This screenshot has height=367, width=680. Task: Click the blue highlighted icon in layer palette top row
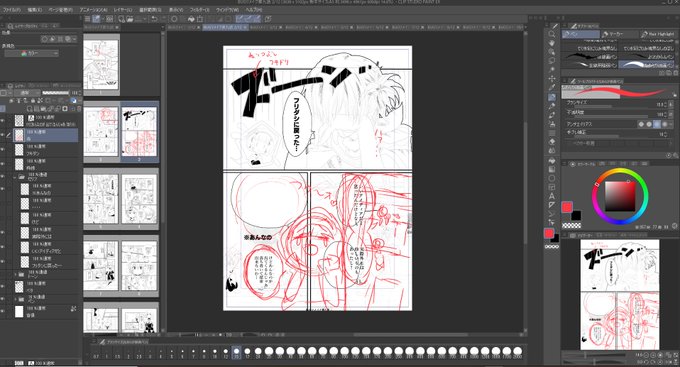pyautogui.click(x=74, y=101)
